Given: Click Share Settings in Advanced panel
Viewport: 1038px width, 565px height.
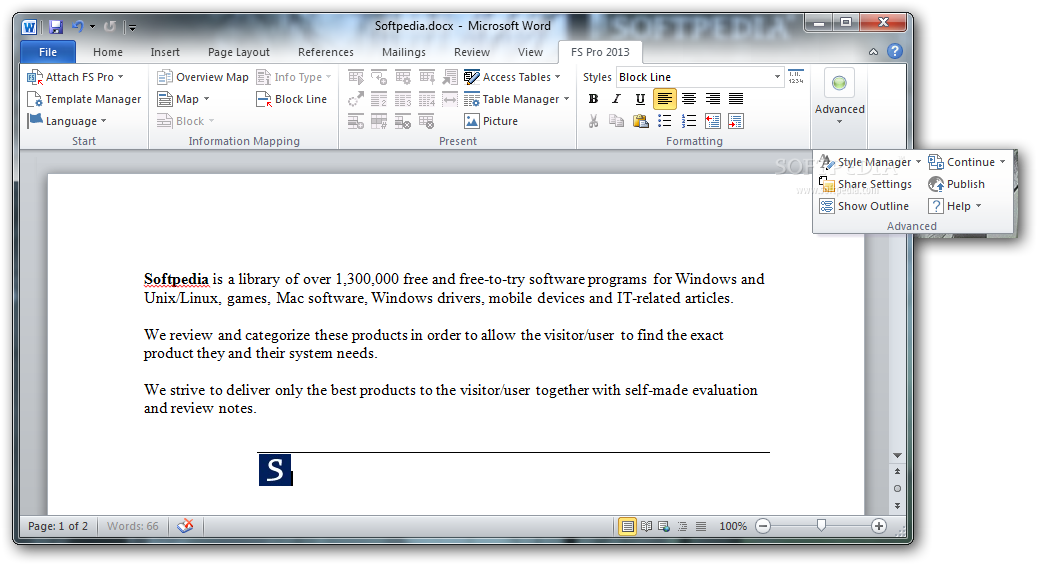Looking at the screenshot, I should click(x=866, y=183).
